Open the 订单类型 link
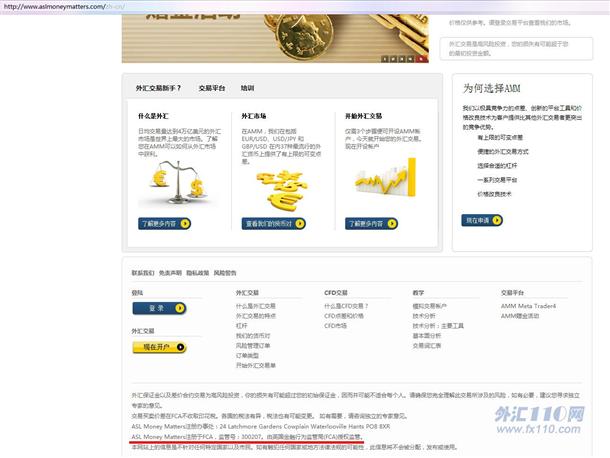 pos(247,355)
